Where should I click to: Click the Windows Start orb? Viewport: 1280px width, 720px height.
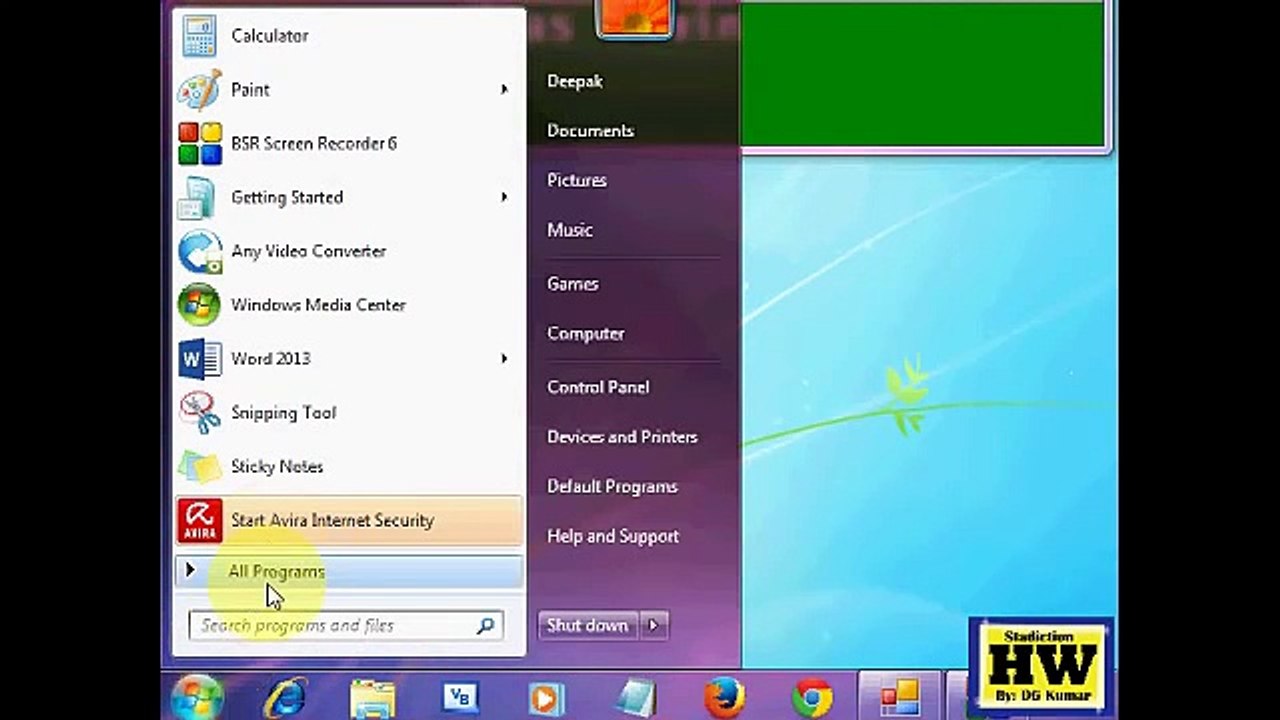click(197, 697)
